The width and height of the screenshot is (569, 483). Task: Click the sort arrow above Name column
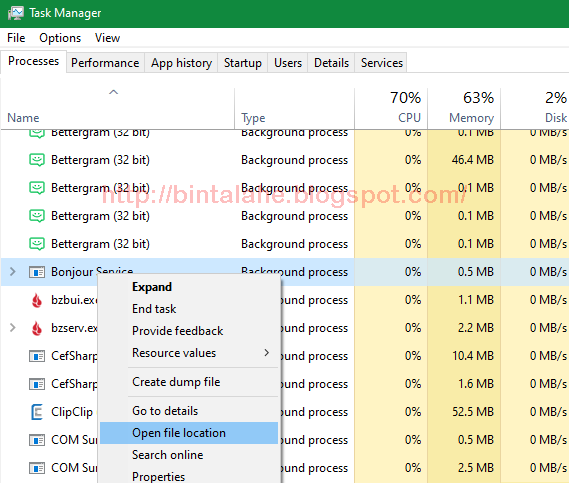coord(114,92)
